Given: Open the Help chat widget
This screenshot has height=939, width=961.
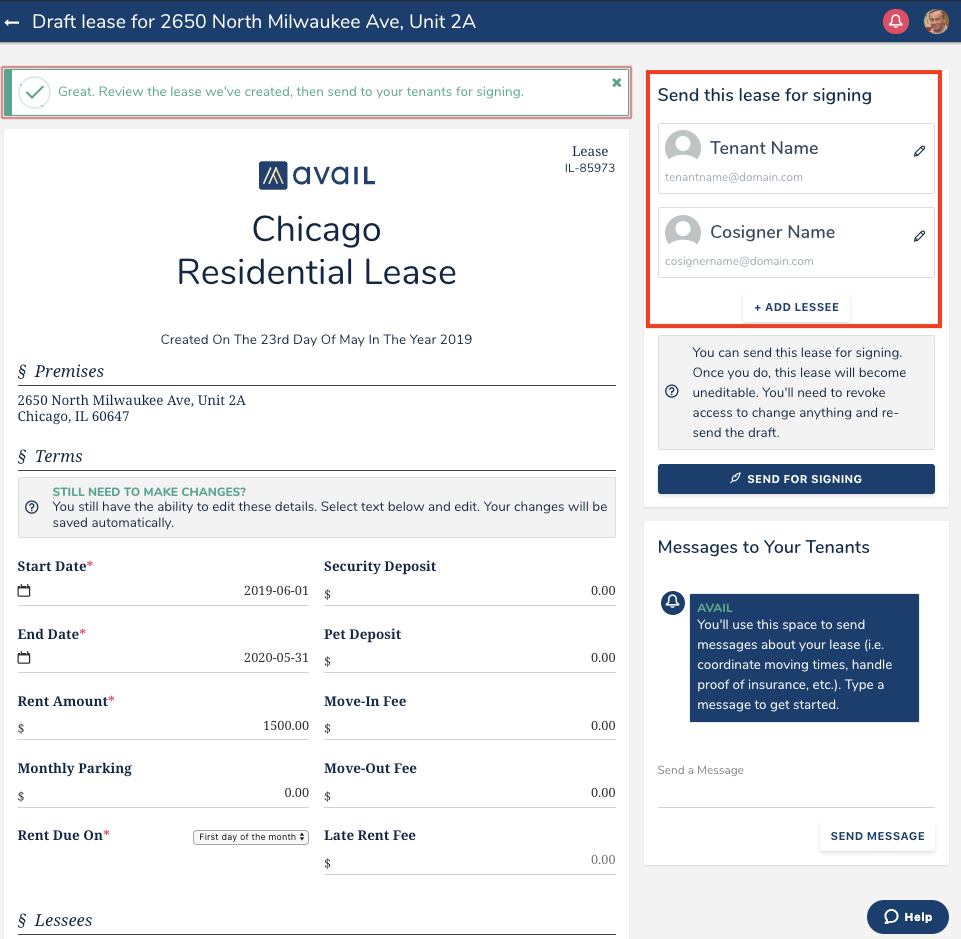Looking at the screenshot, I should [908, 916].
